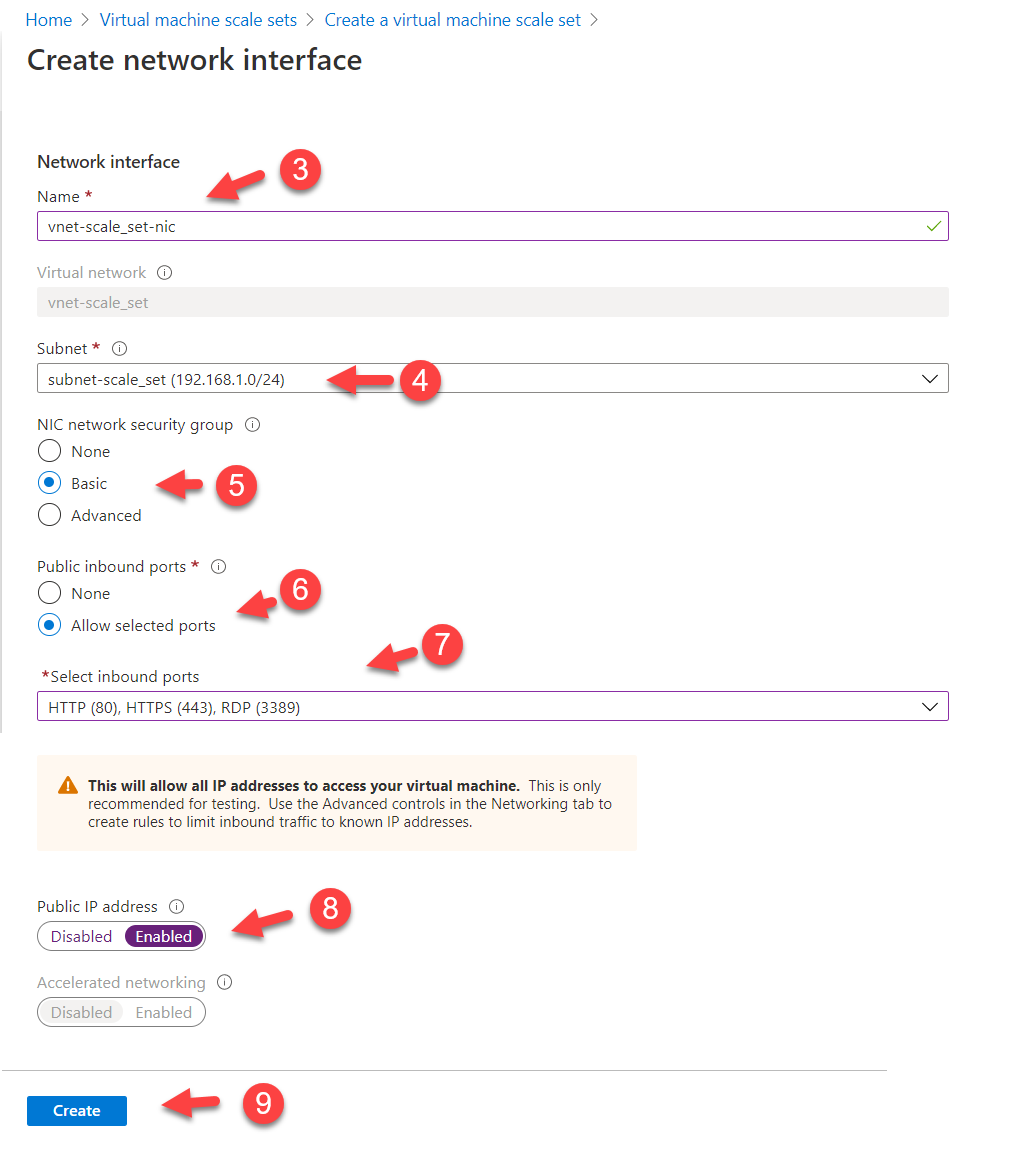Viewport: 1013px width, 1152px height.
Task: Click green checkmark in Name field
Action: point(933,227)
